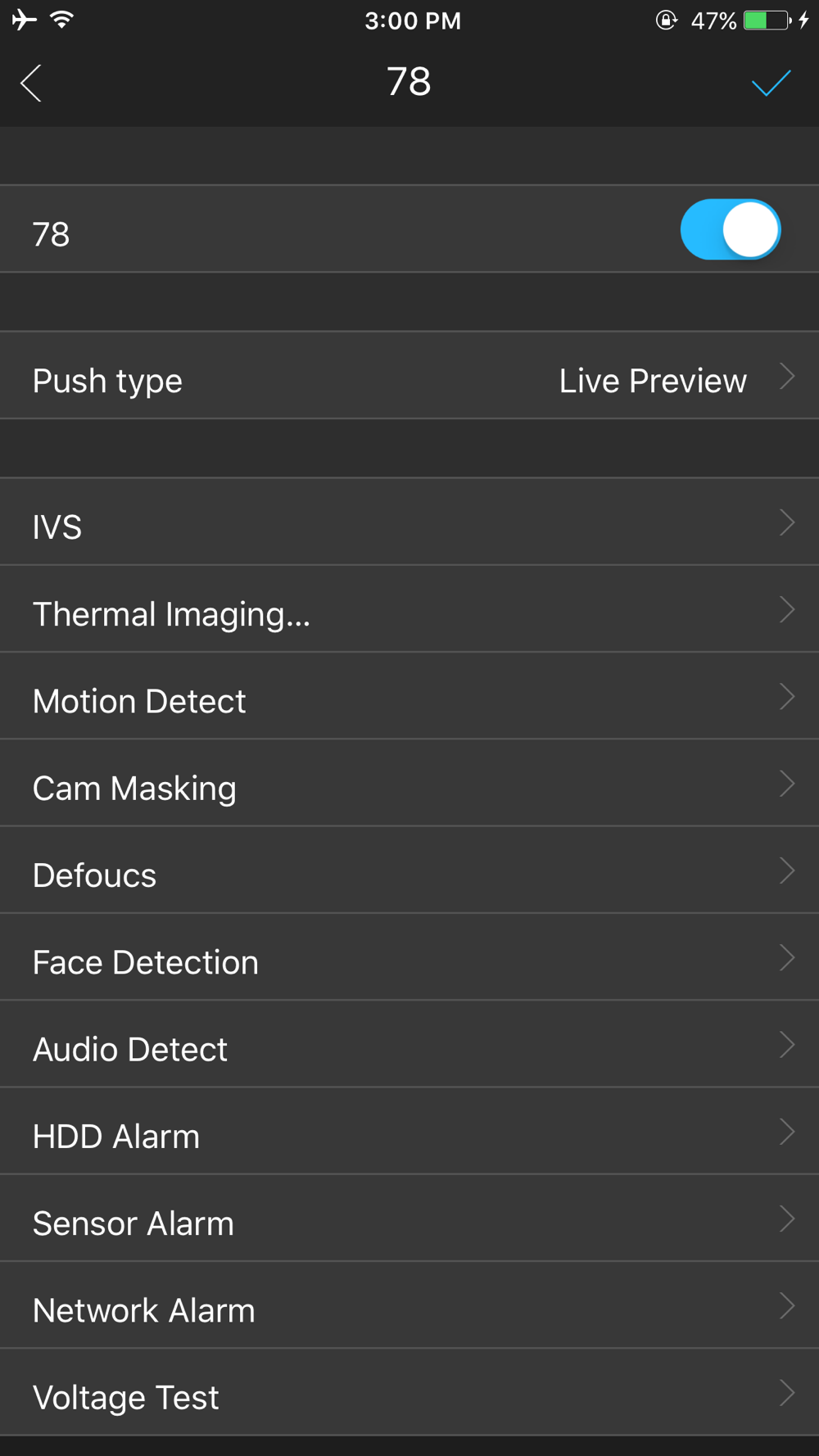
Task: Tap the battery icon in status bar
Action: (767, 20)
